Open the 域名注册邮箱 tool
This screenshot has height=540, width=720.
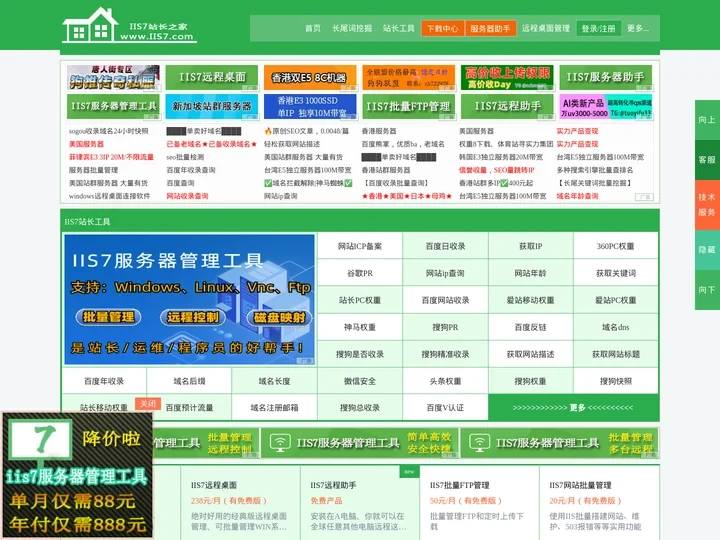[275, 408]
